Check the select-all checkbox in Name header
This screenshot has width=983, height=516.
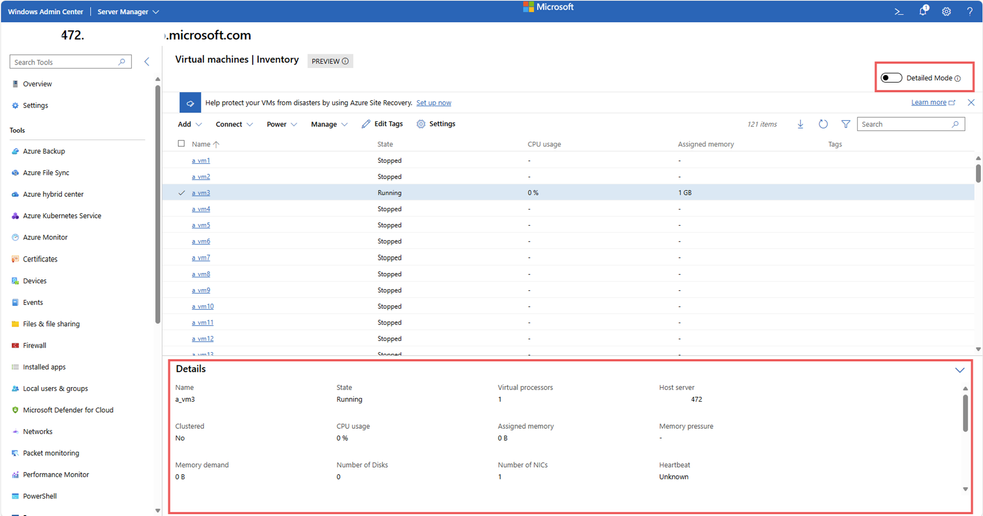click(181, 144)
